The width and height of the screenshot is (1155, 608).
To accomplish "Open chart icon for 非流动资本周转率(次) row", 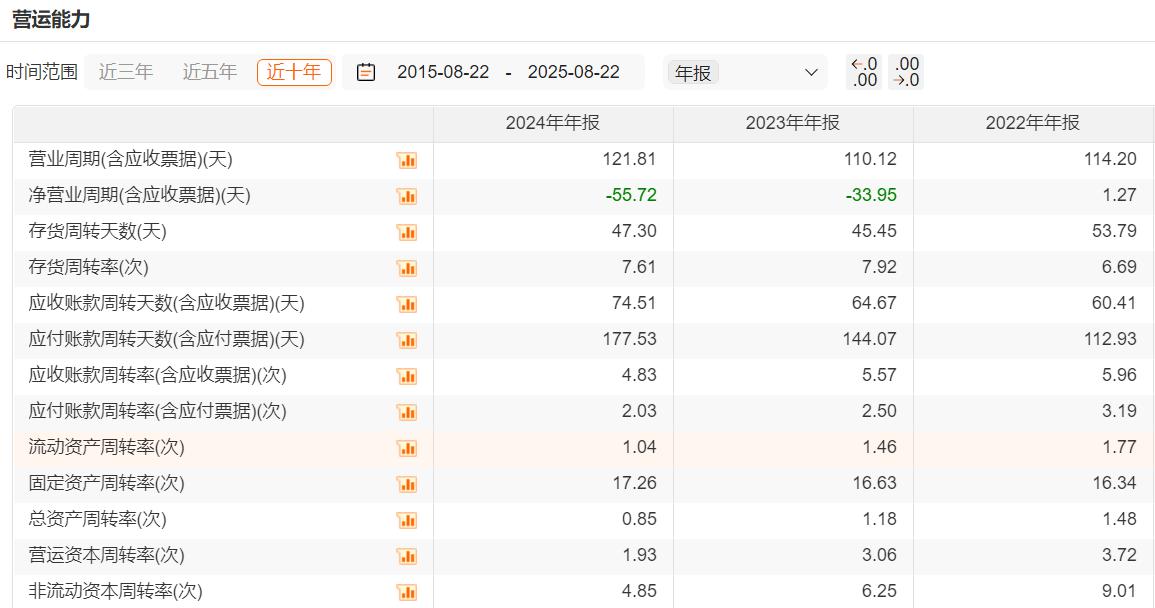I will (407, 592).
